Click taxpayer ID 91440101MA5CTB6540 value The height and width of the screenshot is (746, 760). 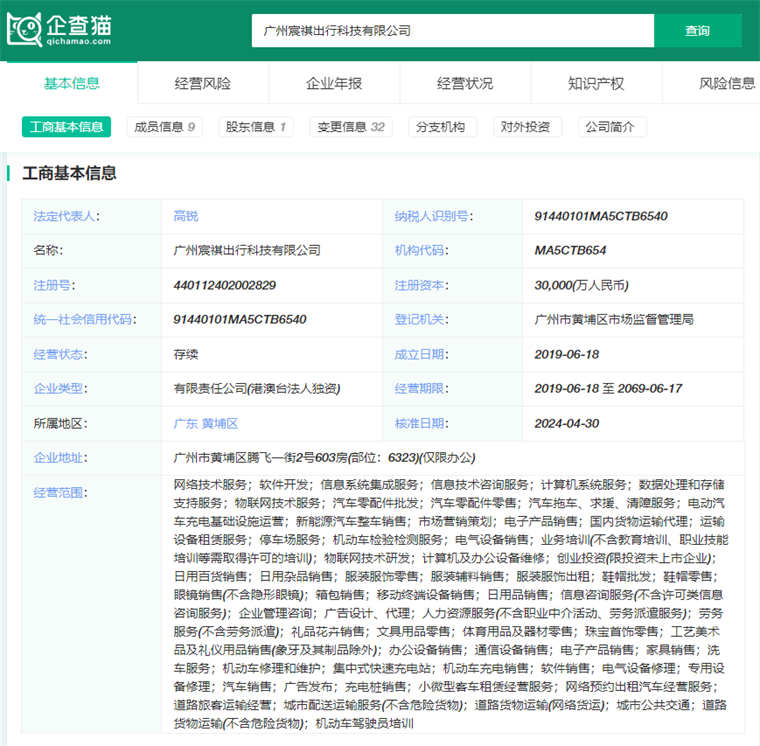(x=601, y=216)
